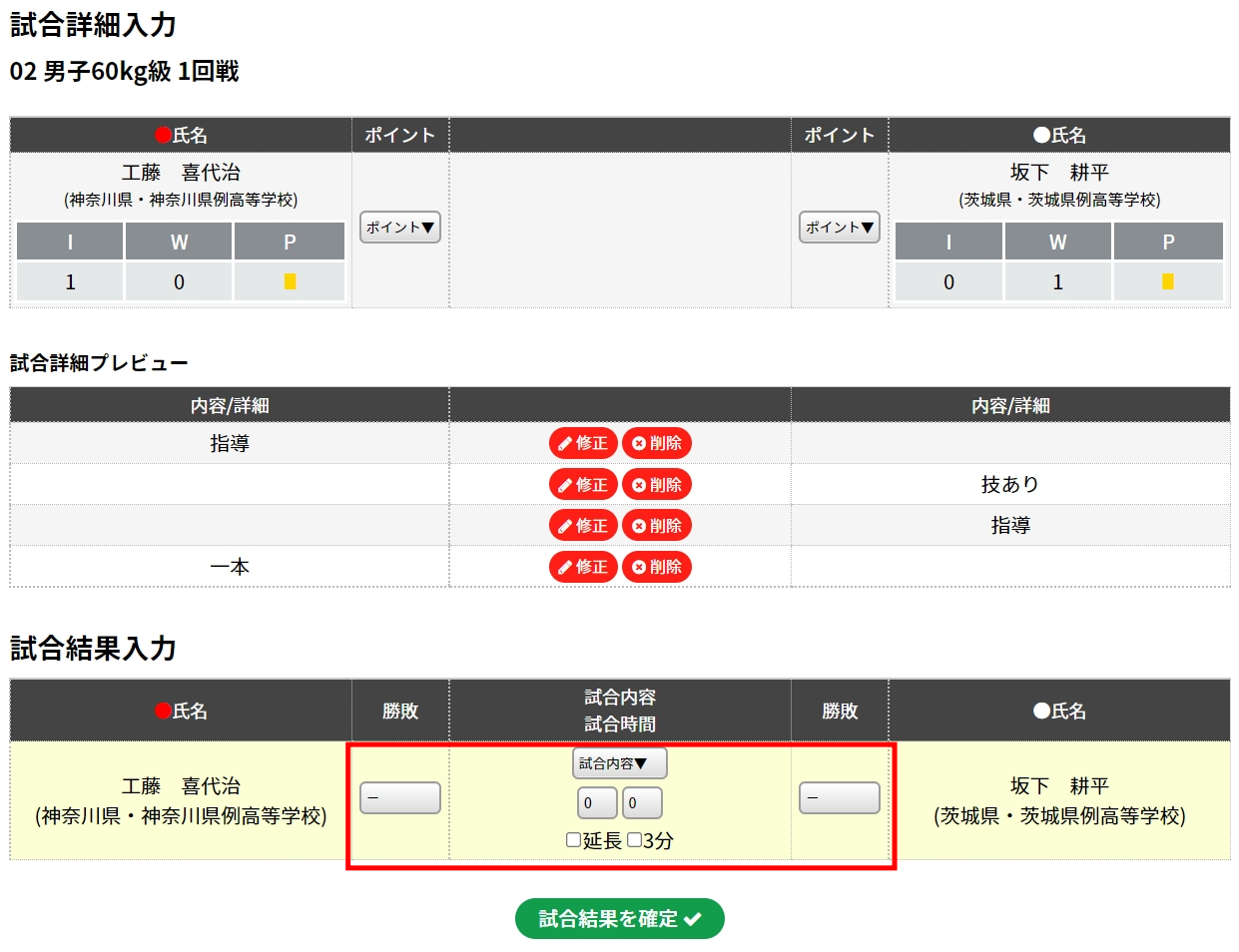The image size is (1239, 952).
Task: Click the first match time input field
Action: click(597, 803)
